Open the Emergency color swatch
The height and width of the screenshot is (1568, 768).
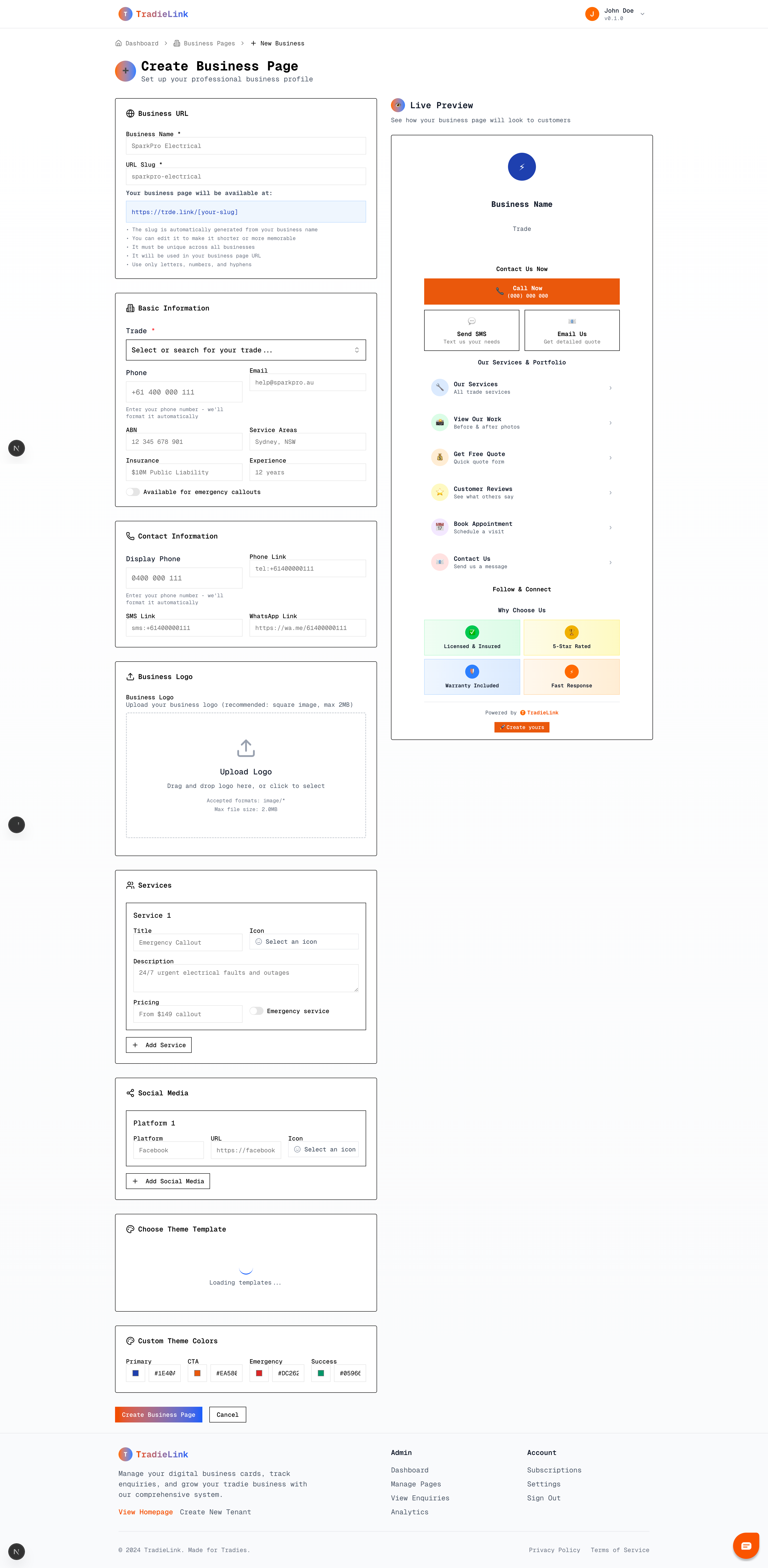(259, 1373)
